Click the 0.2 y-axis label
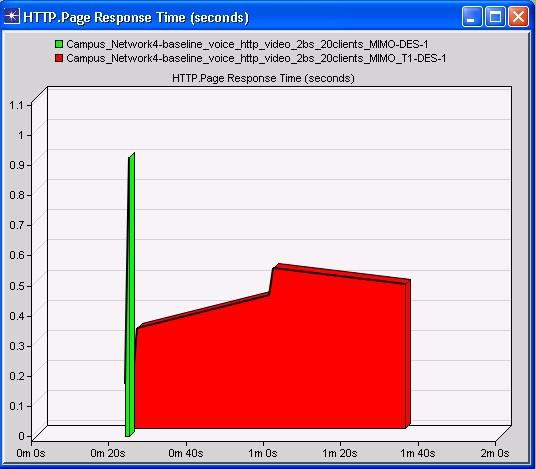The height and width of the screenshot is (469, 536). [x=16, y=376]
